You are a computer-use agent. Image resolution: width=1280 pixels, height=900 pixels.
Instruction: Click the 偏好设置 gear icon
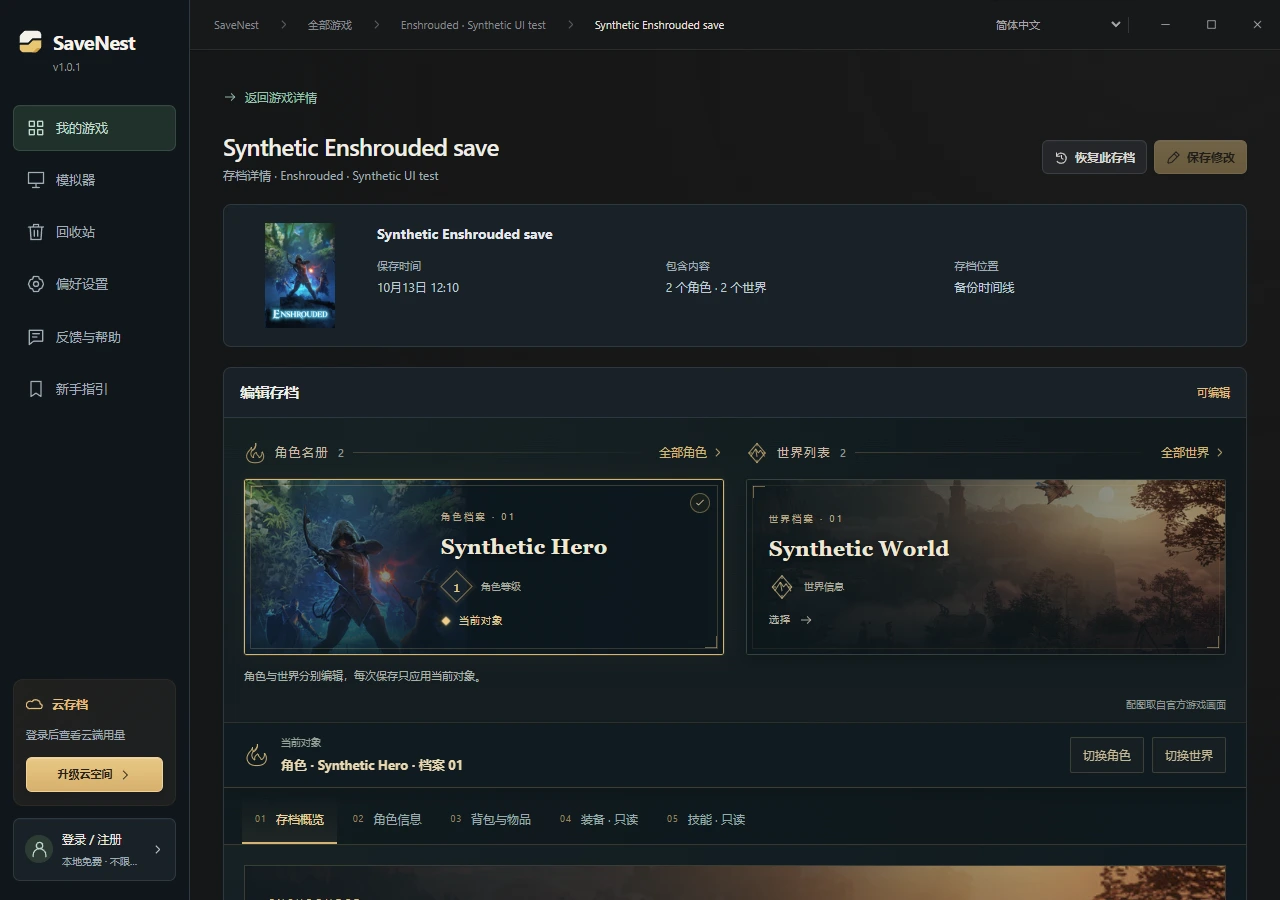[x=36, y=284]
